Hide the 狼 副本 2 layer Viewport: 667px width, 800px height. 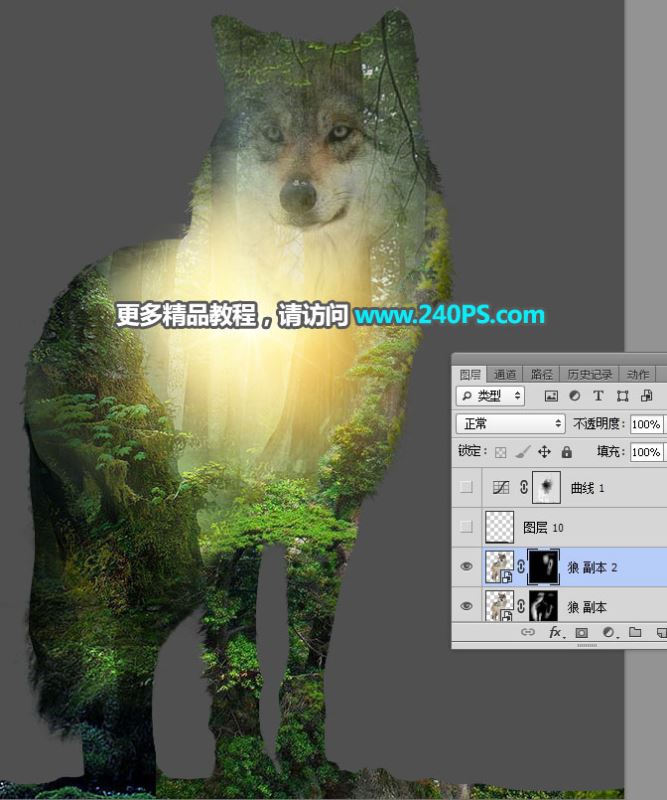point(467,567)
